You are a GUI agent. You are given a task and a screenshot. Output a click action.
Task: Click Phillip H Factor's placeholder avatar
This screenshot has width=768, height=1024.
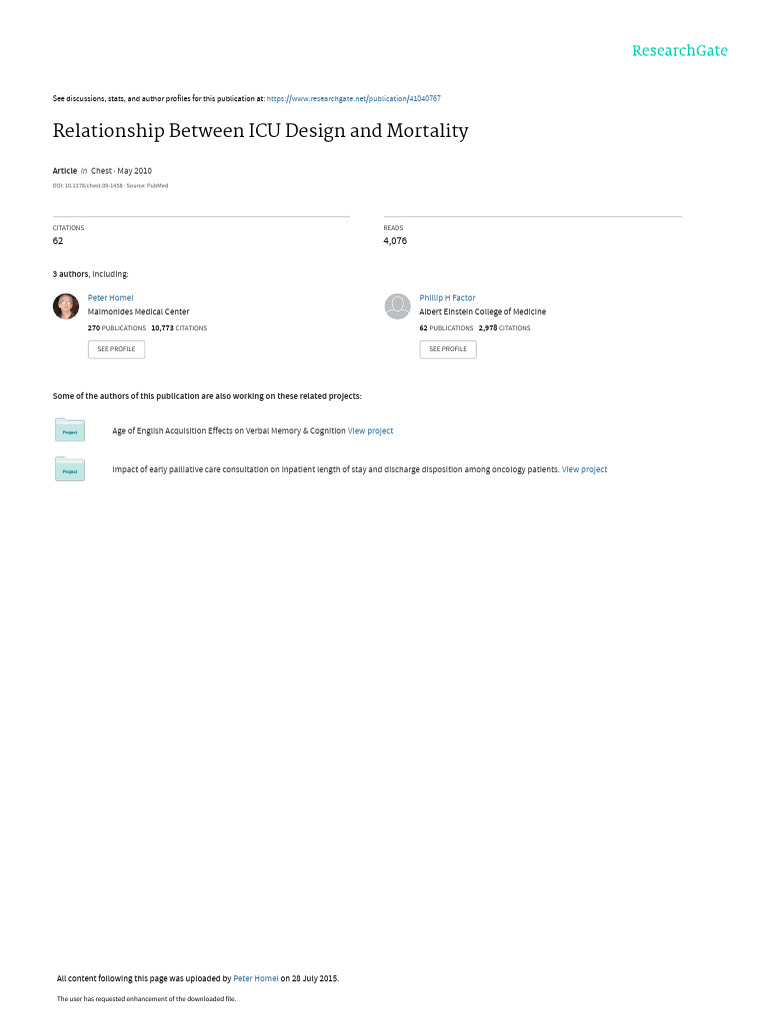coord(397,306)
